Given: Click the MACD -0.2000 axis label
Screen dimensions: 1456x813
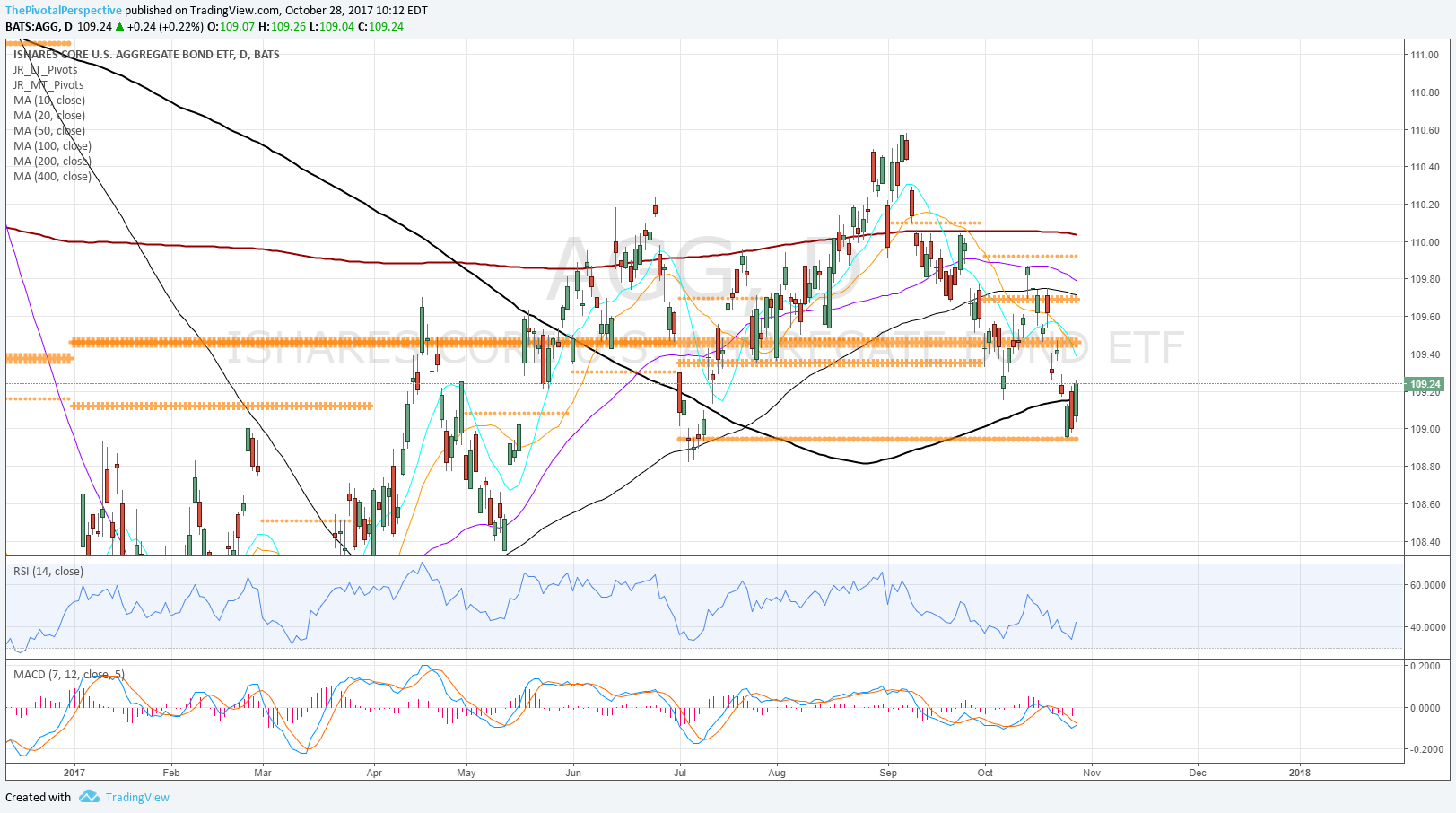Looking at the screenshot, I should [1426, 749].
